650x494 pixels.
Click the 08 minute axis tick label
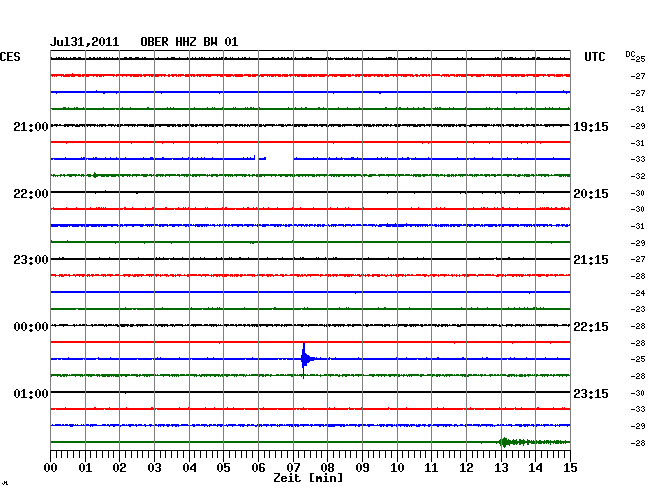click(327, 468)
